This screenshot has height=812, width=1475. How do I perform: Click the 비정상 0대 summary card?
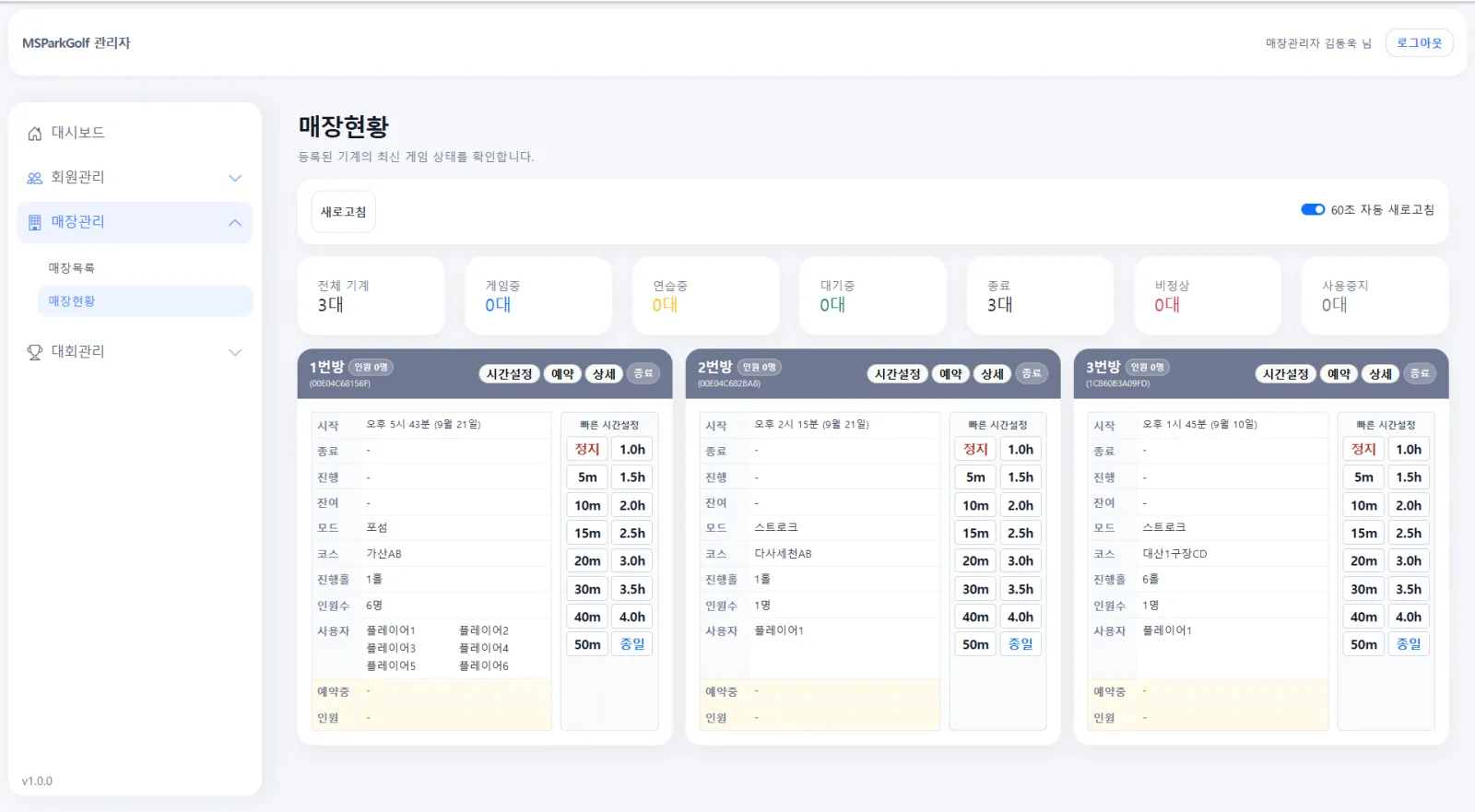point(1208,296)
